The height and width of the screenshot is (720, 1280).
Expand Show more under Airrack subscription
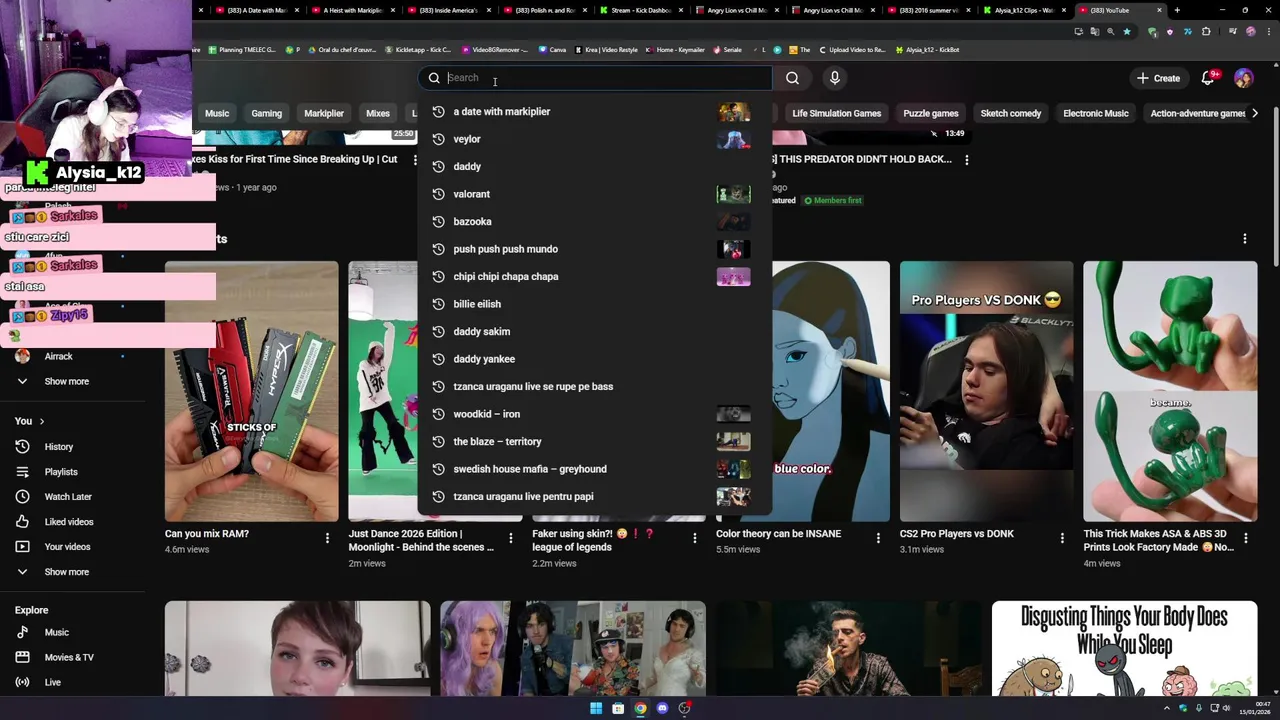(x=66, y=381)
